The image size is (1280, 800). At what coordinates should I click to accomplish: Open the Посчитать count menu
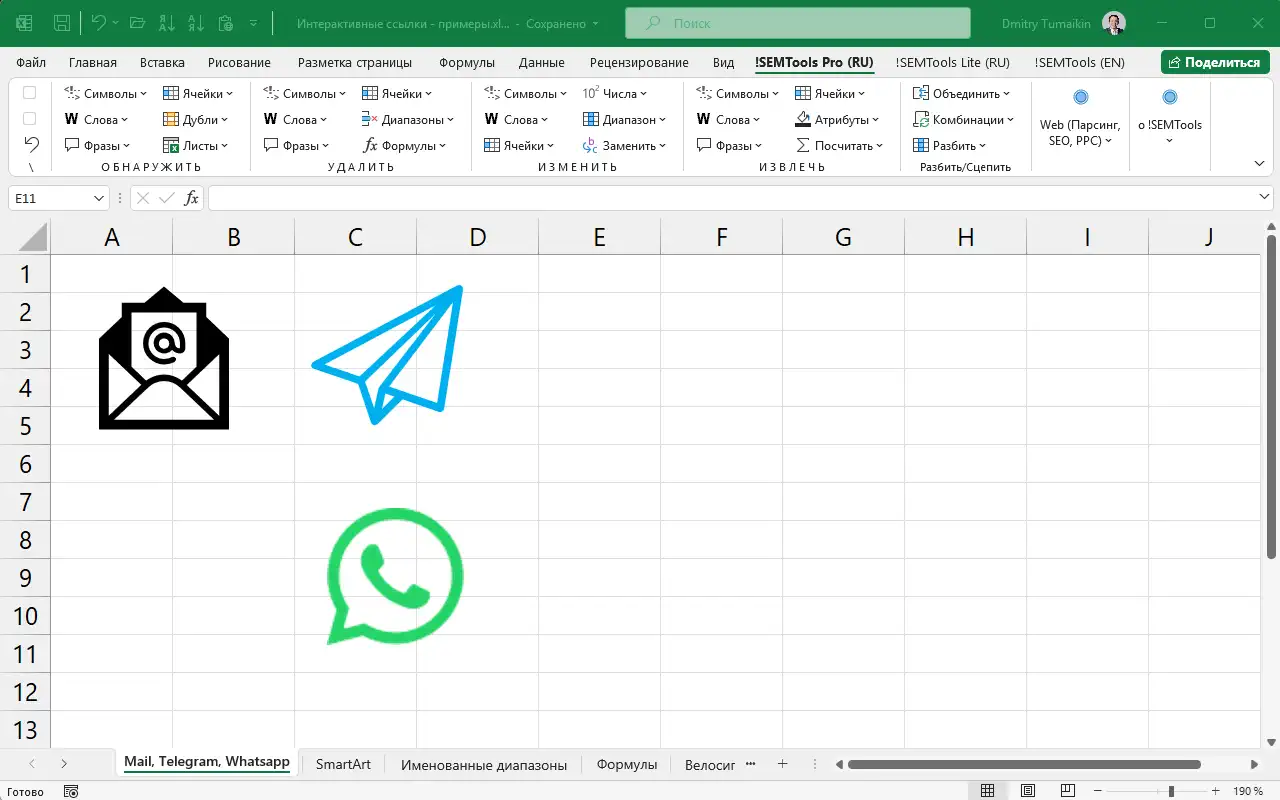click(x=839, y=145)
